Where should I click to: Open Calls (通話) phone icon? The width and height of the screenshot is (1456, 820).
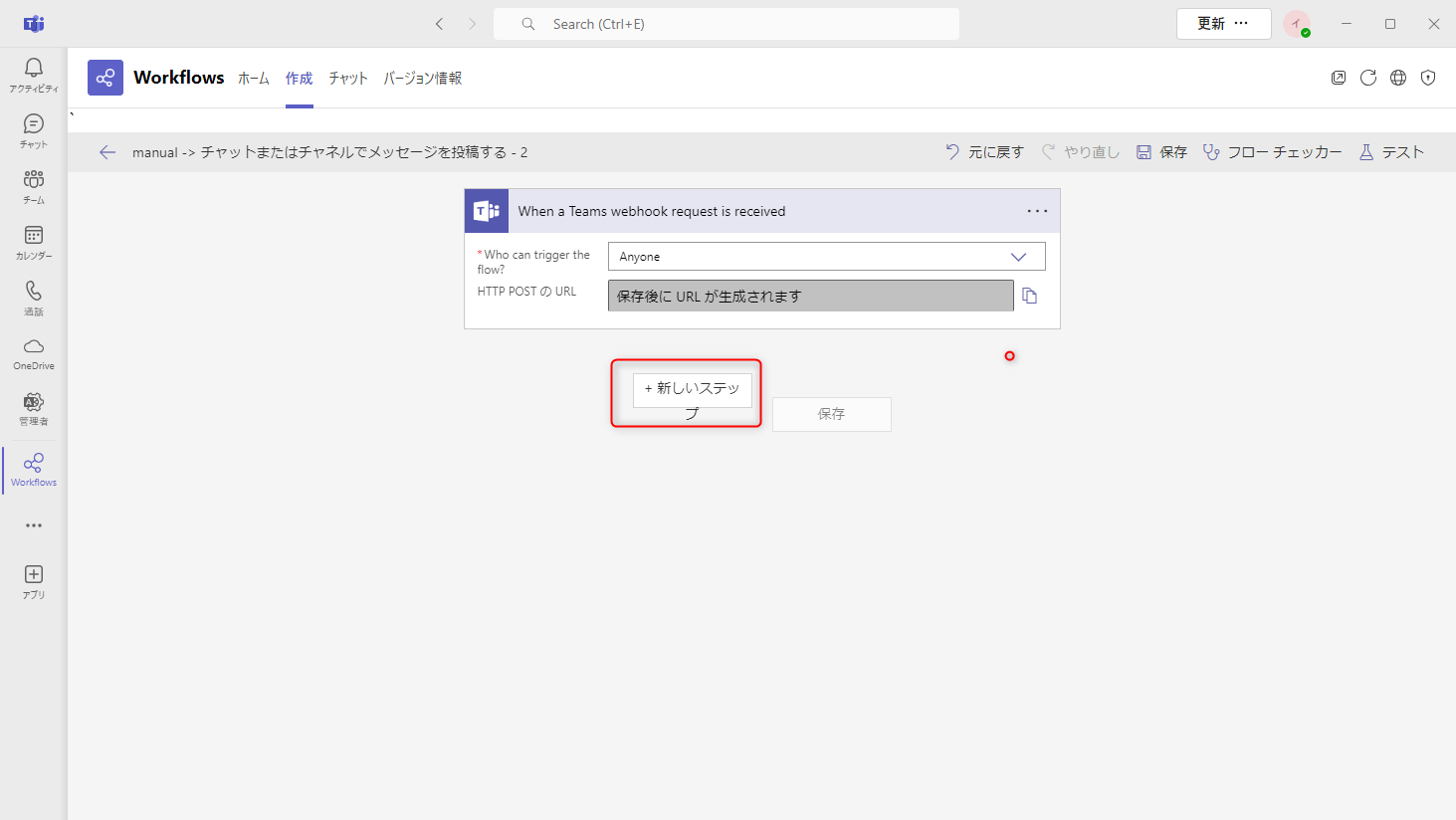click(x=34, y=299)
